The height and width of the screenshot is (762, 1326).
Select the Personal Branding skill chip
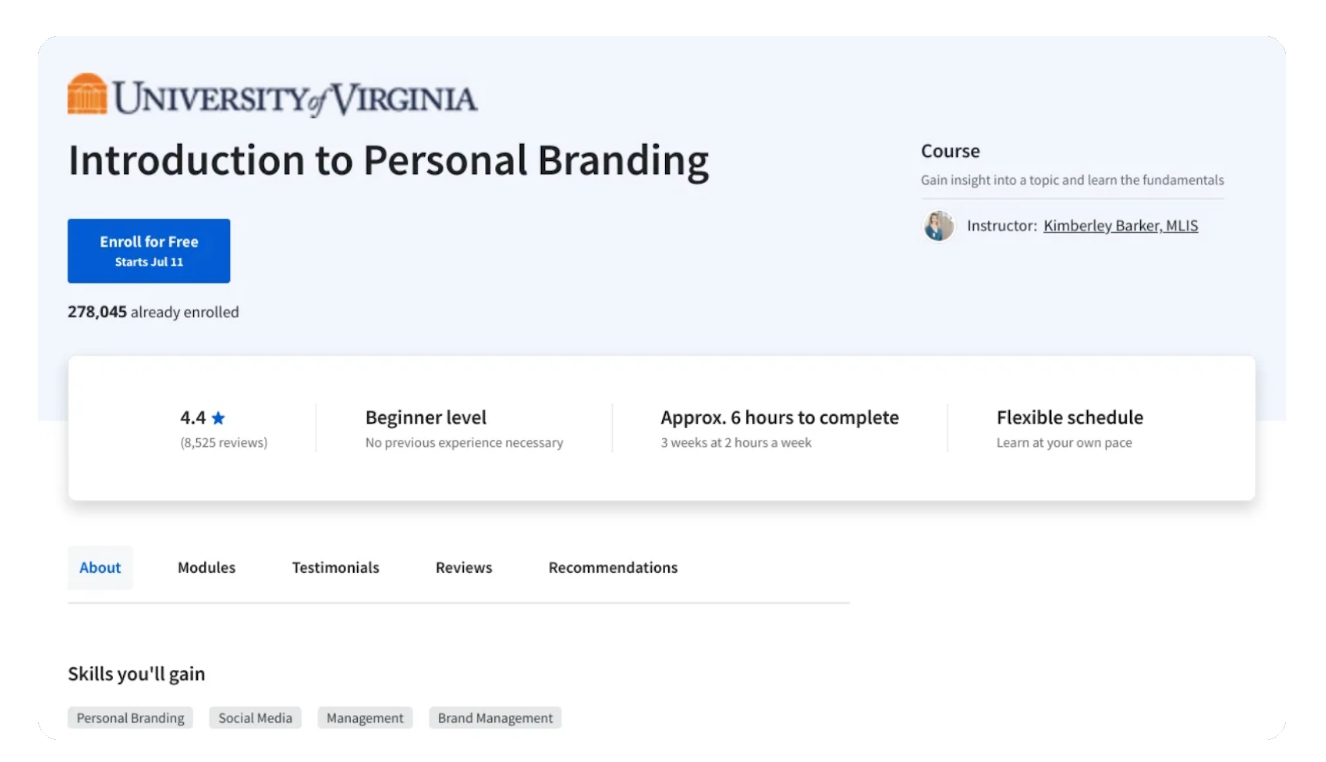tap(130, 717)
